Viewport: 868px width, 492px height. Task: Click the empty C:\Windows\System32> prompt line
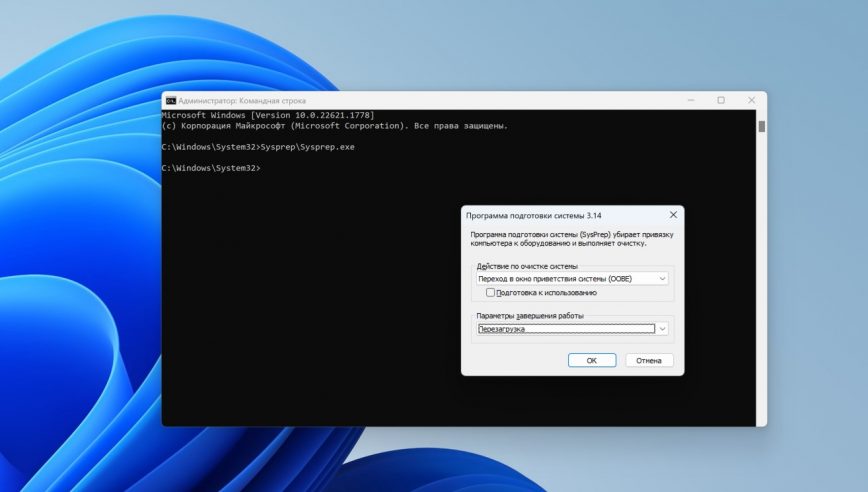tap(211, 168)
